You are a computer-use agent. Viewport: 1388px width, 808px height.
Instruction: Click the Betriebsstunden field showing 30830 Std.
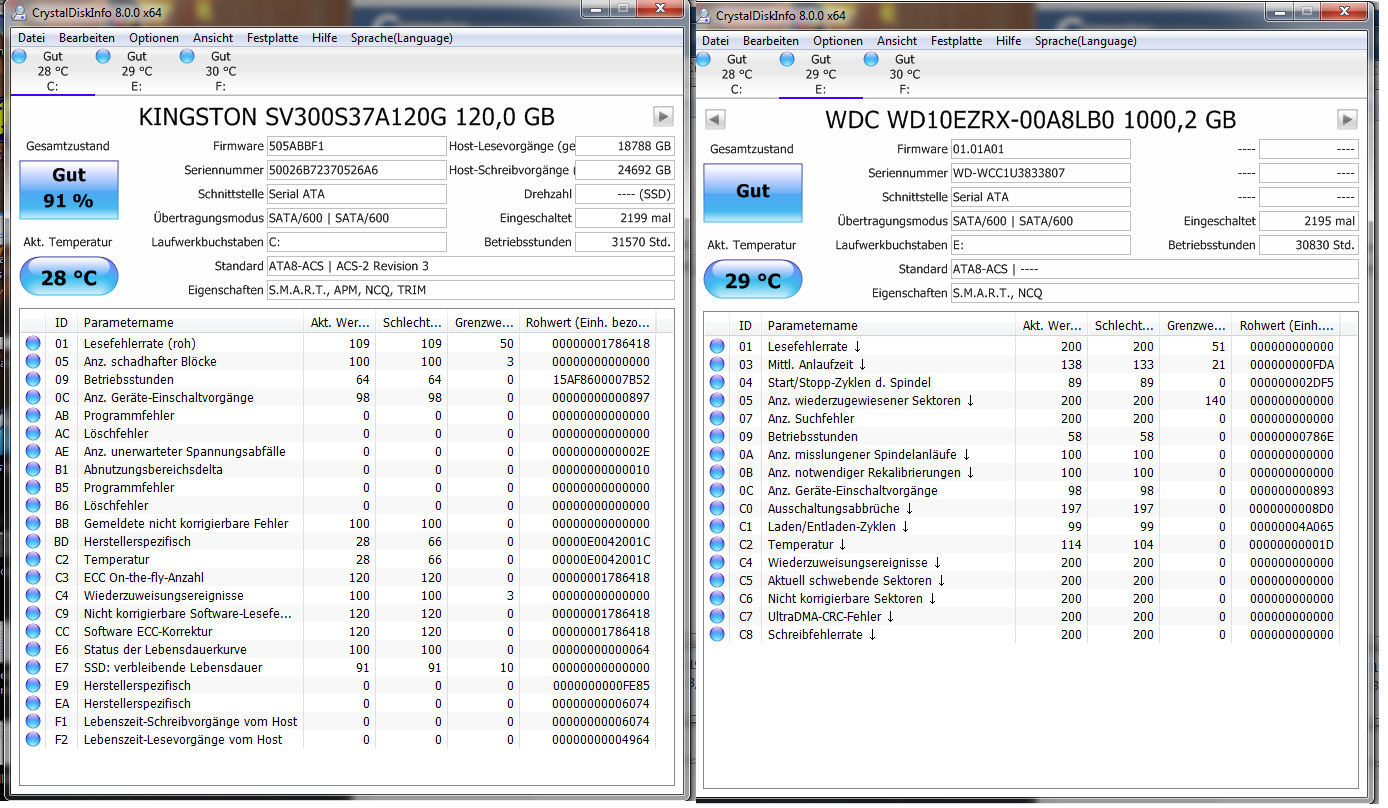tap(1309, 244)
